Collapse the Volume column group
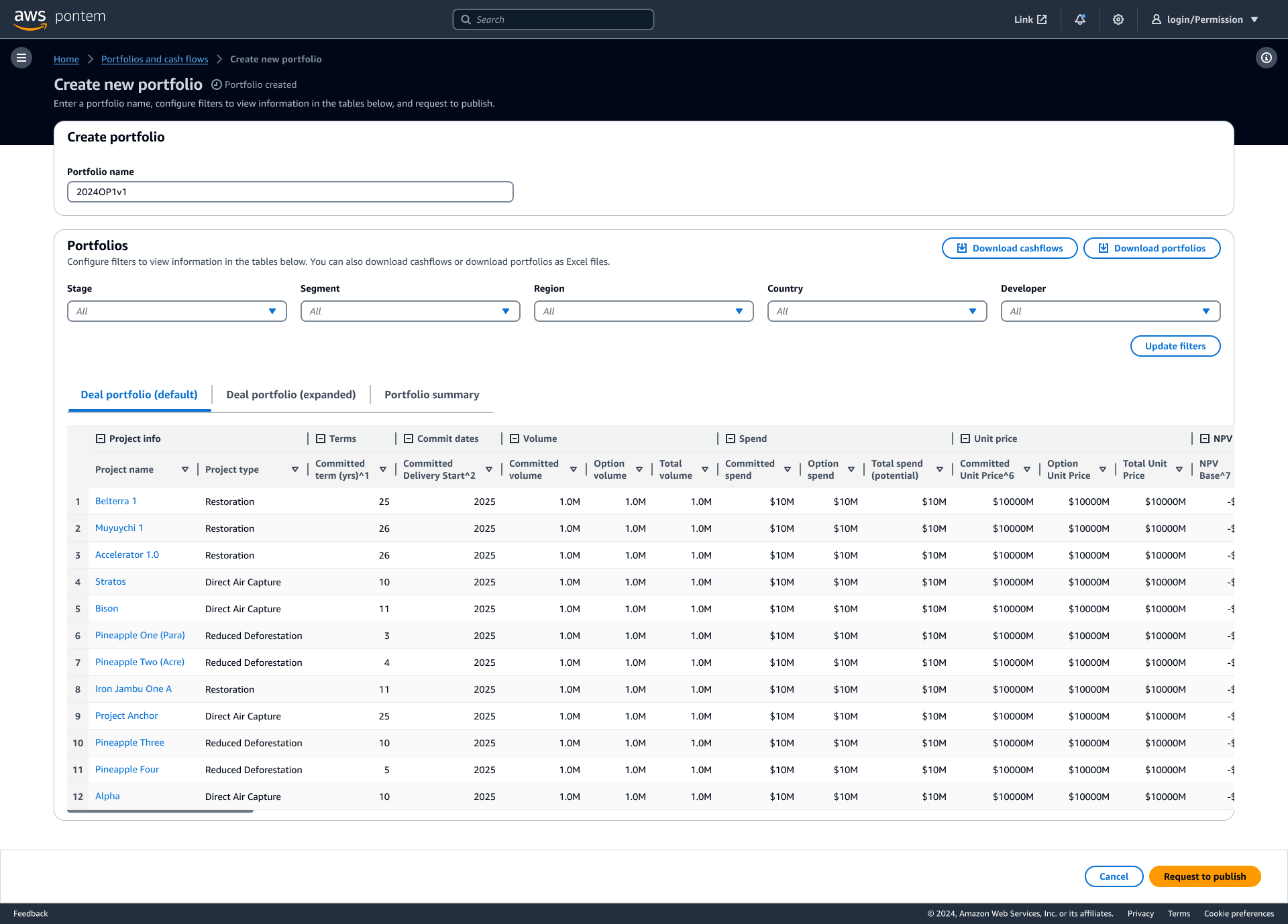The width and height of the screenshot is (1288, 924). click(x=515, y=439)
